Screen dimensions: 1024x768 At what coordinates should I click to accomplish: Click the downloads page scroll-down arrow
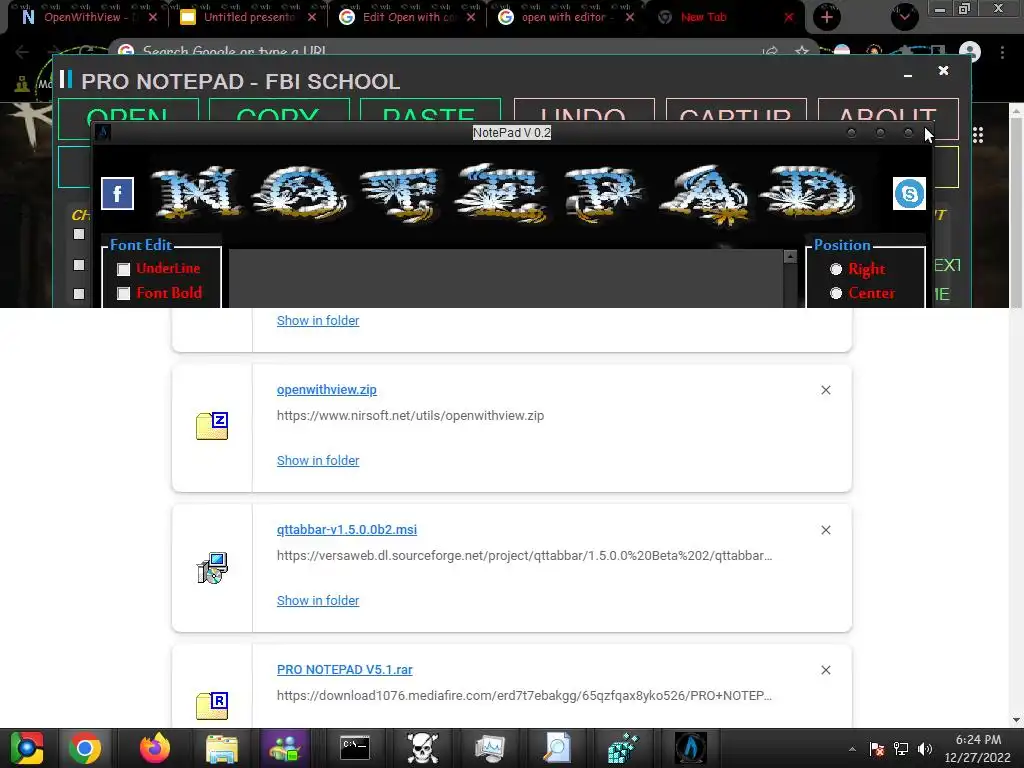click(x=1016, y=720)
